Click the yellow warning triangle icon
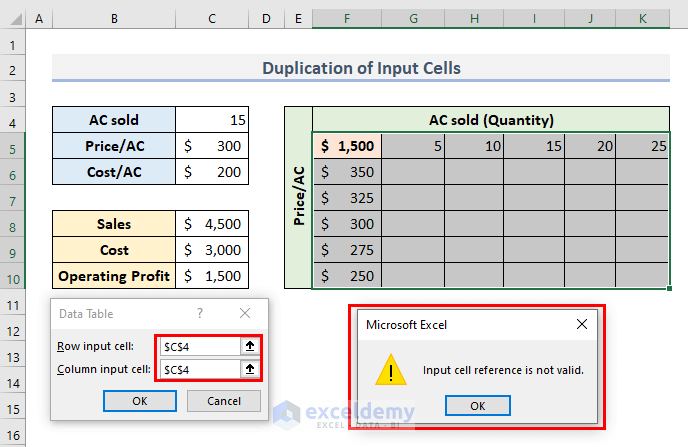This screenshot has width=688, height=447. click(x=391, y=371)
